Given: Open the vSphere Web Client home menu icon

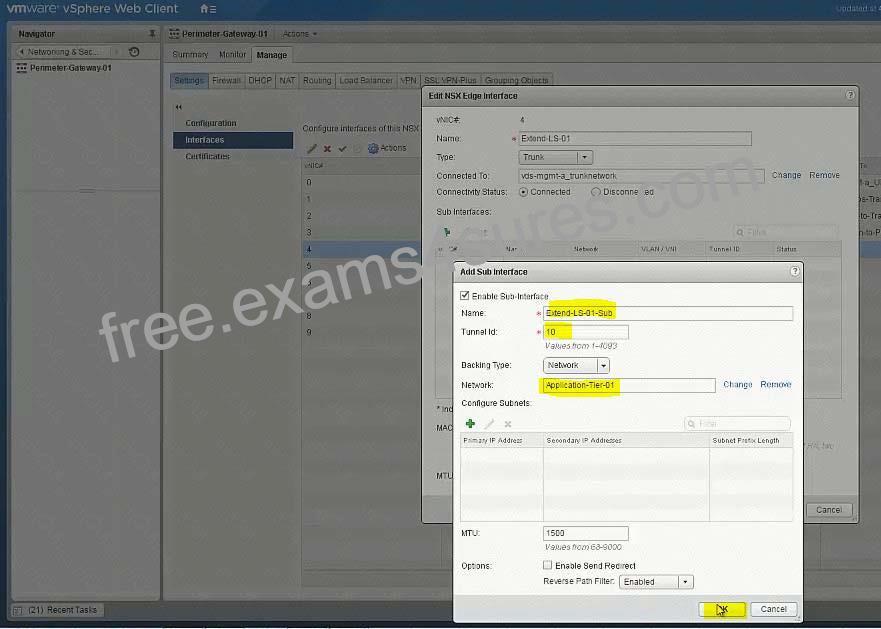Looking at the screenshot, I should click(208, 9).
